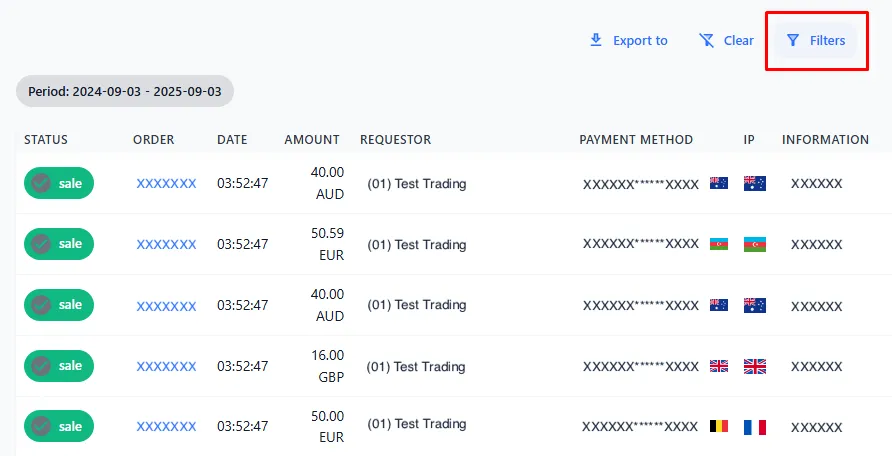The width and height of the screenshot is (892, 456).
Task: Click the Clear filters button
Action: click(727, 41)
